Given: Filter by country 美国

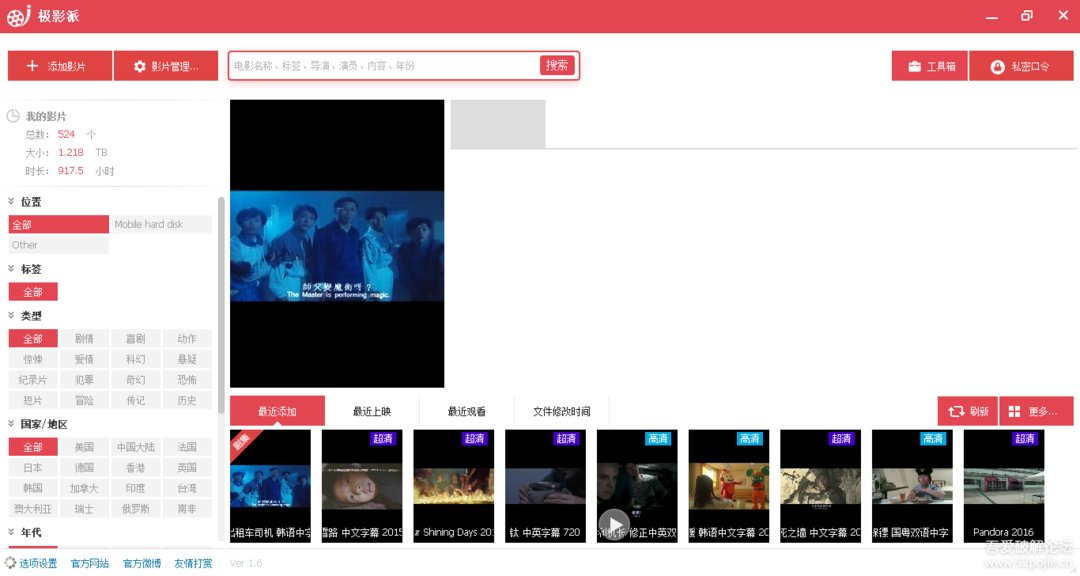Looking at the screenshot, I should [84, 447].
